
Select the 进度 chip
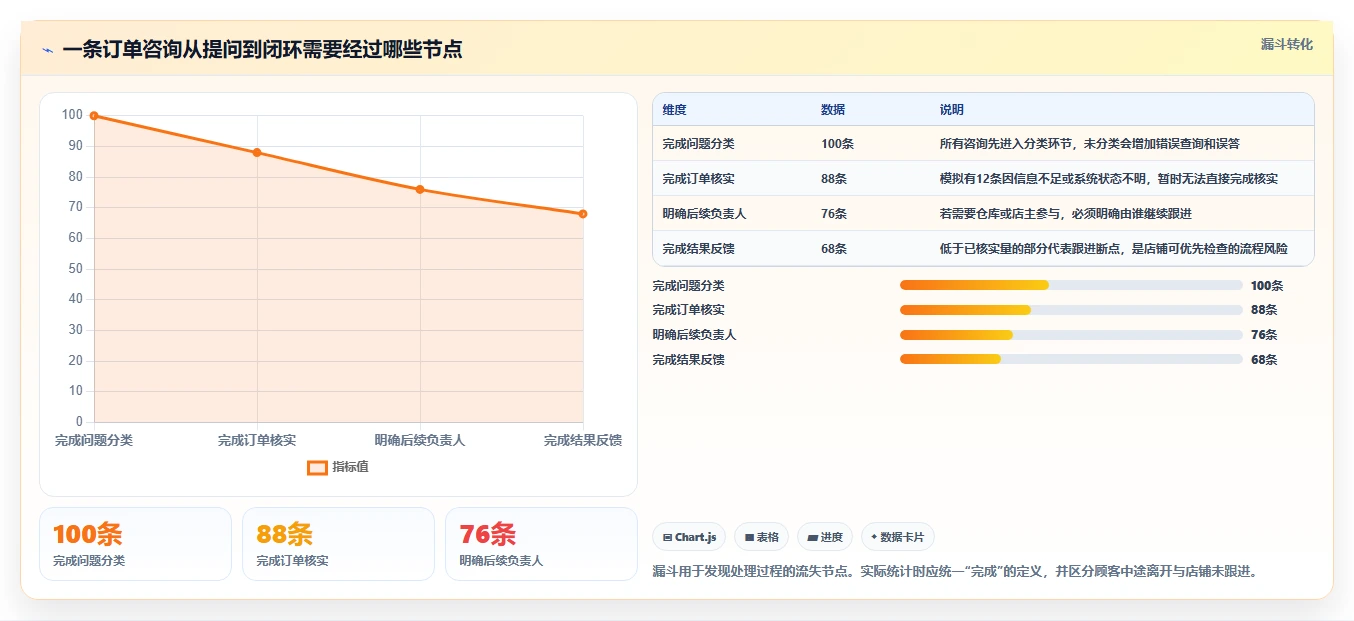[x=825, y=537]
